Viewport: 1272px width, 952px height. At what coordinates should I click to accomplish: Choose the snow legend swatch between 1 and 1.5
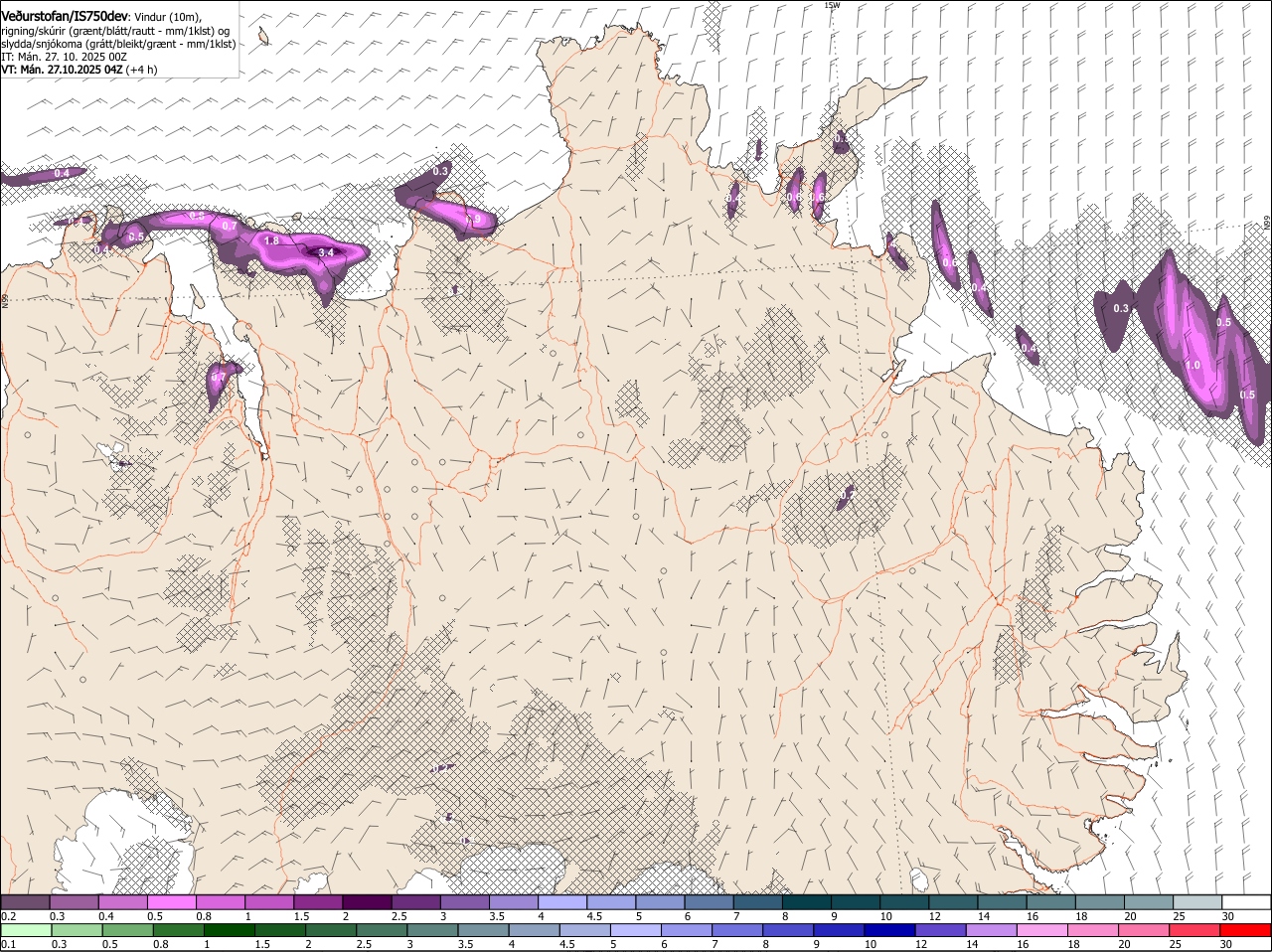point(269,901)
